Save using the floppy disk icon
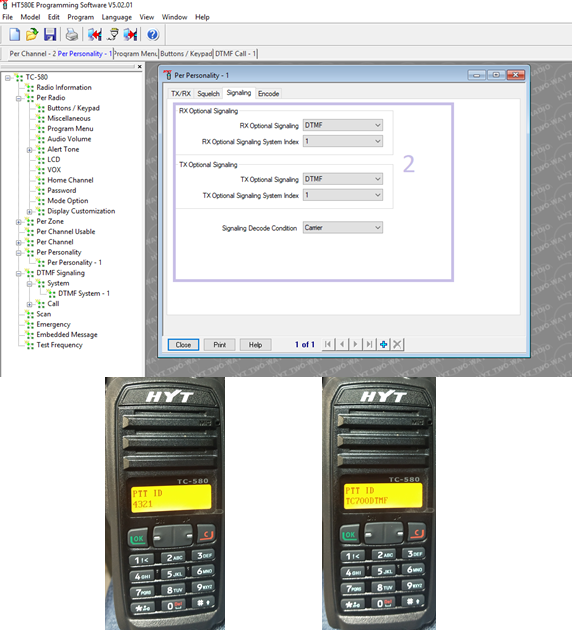Viewport: 572px width, 630px height. [x=50, y=35]
